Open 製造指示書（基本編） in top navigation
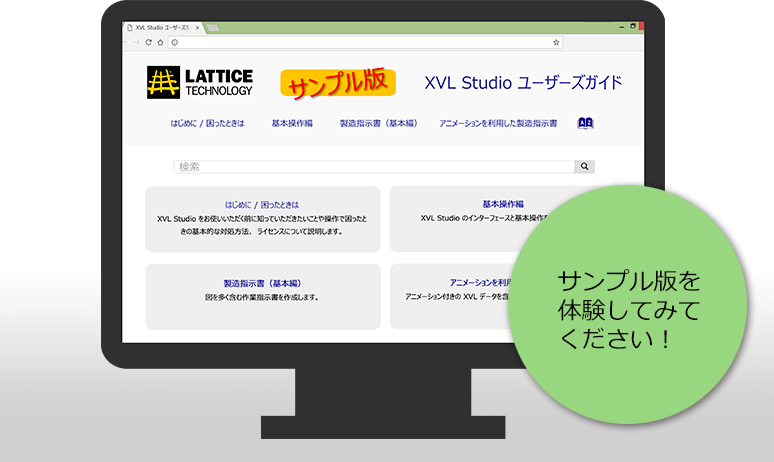 click(x=379, y=123)
